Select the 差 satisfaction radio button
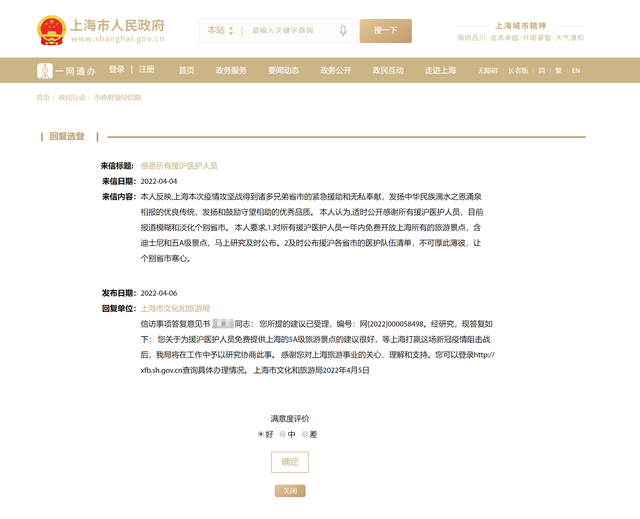The height and width of the screenshot is (519, 640). [305, 434]
